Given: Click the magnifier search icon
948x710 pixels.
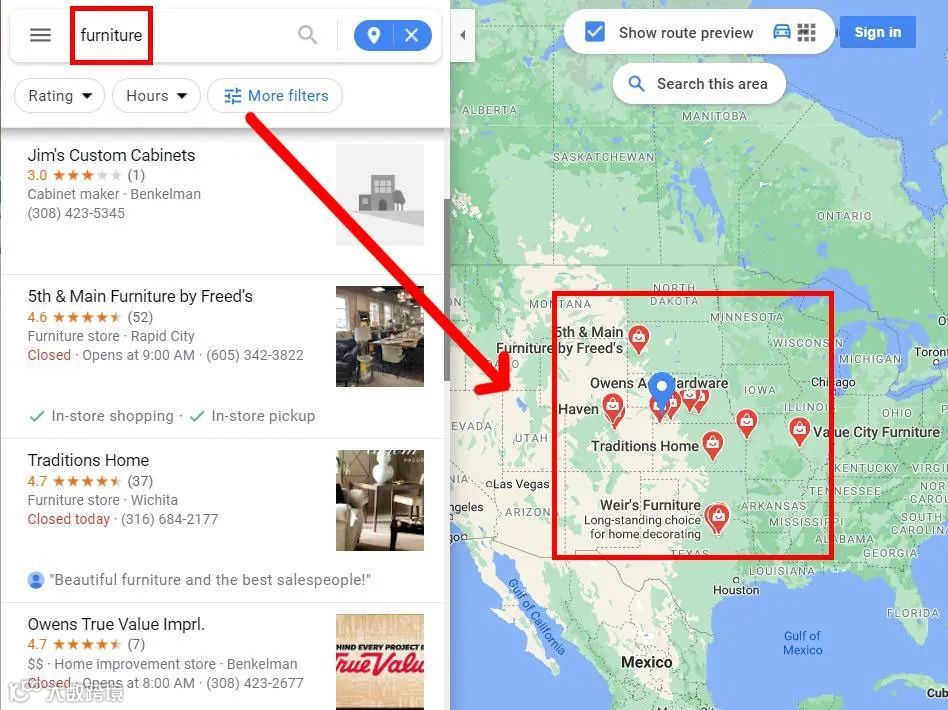Looking at the screenshot, I should coord(308,35).
